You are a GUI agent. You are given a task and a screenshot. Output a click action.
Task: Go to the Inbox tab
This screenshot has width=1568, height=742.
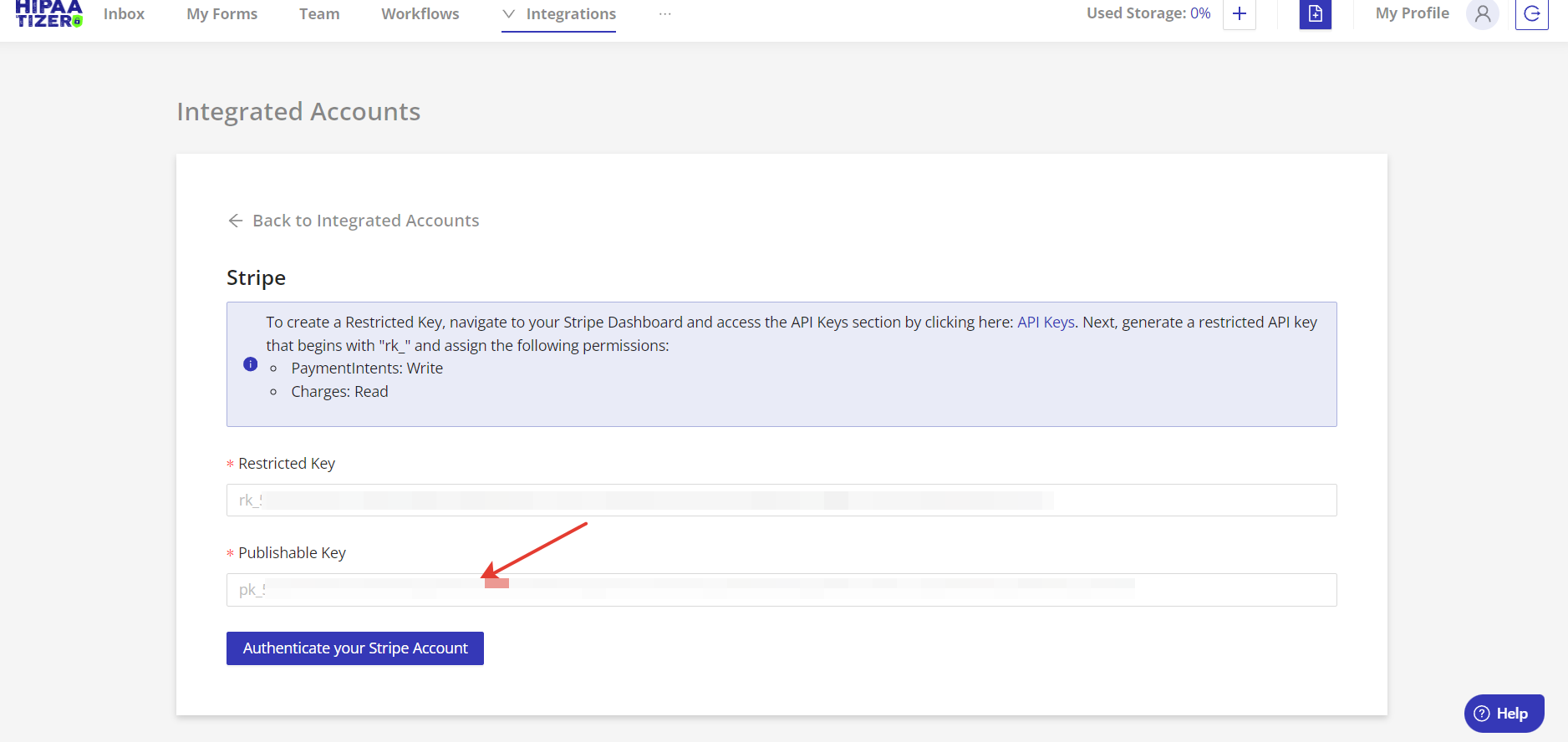124,14
